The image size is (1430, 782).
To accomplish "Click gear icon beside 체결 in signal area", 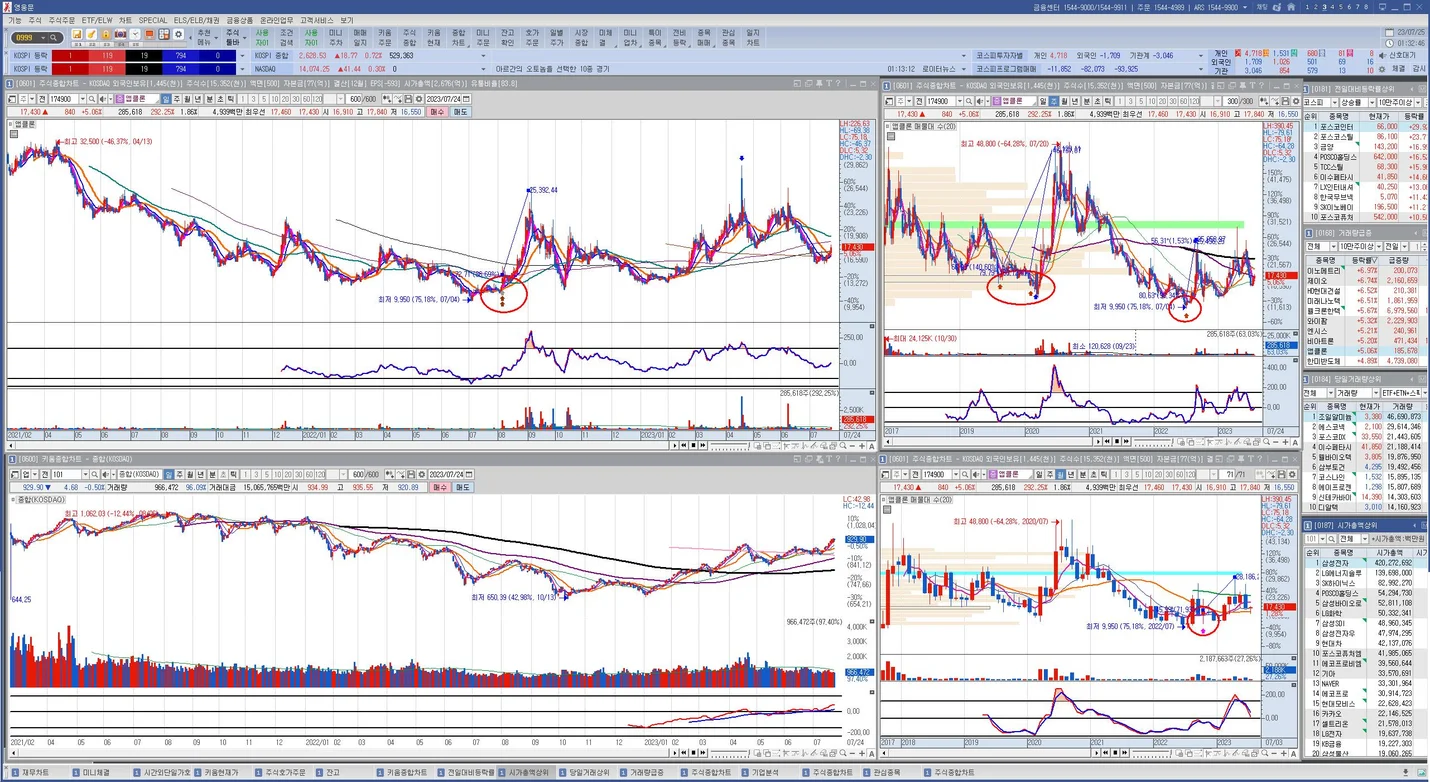I will 1381,68.
